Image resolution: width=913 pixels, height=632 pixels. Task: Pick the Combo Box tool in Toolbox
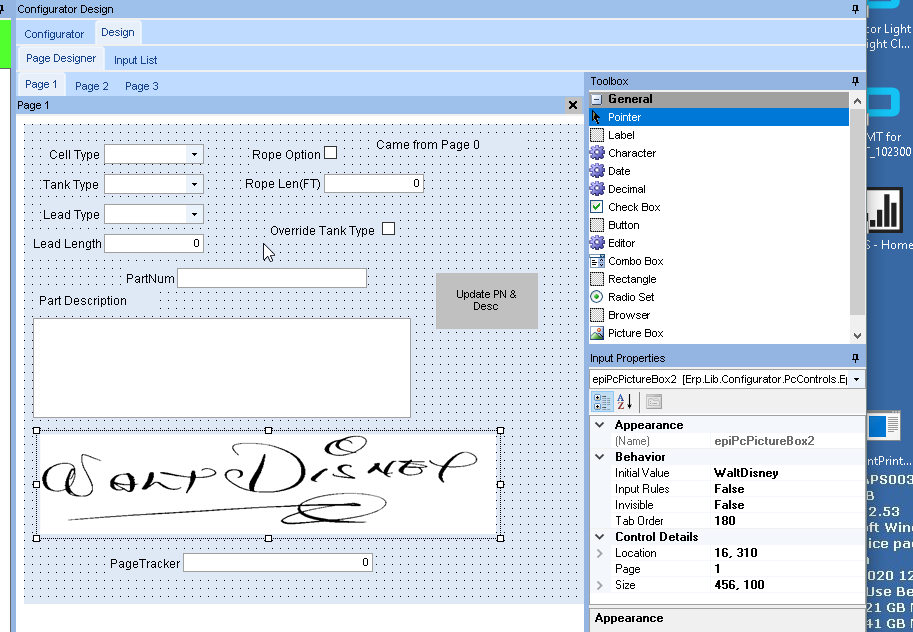coord(635,261)
